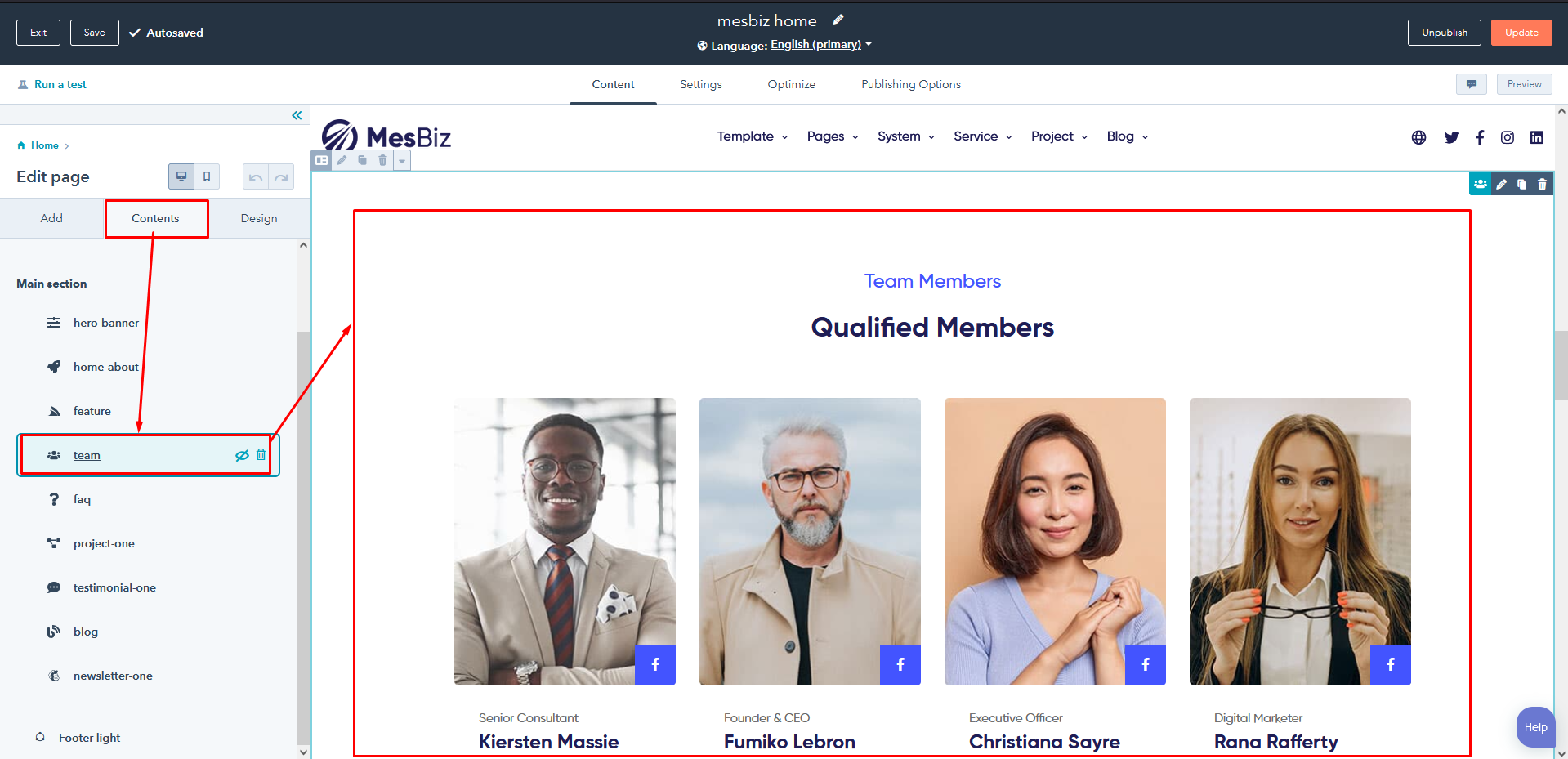Open the Settings tab
1568x759 pixels.
point(701,84)
